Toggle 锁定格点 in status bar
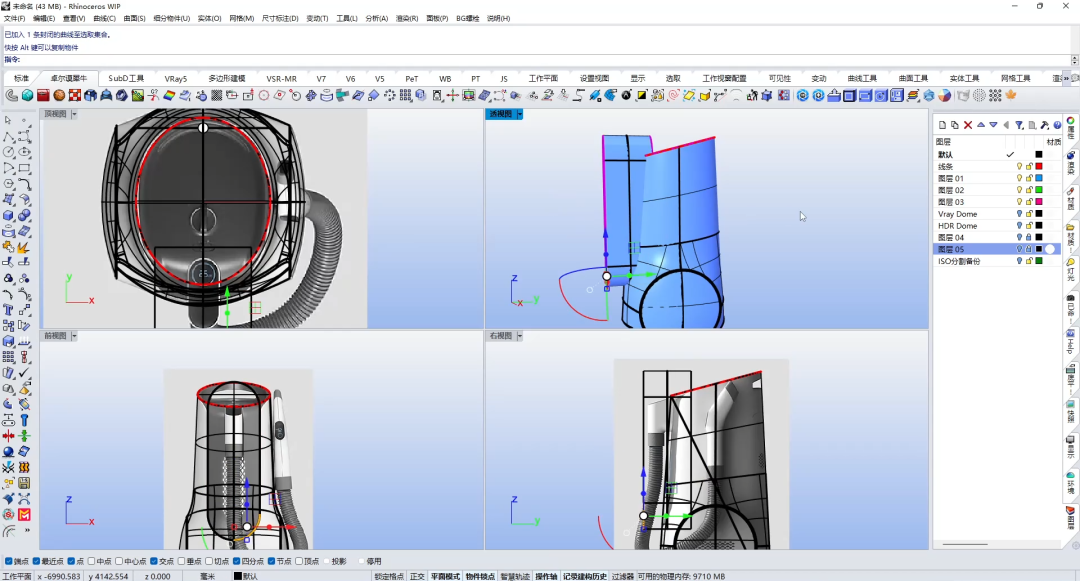The height and width of the screenshot is (581, 1080). point(389,576)
